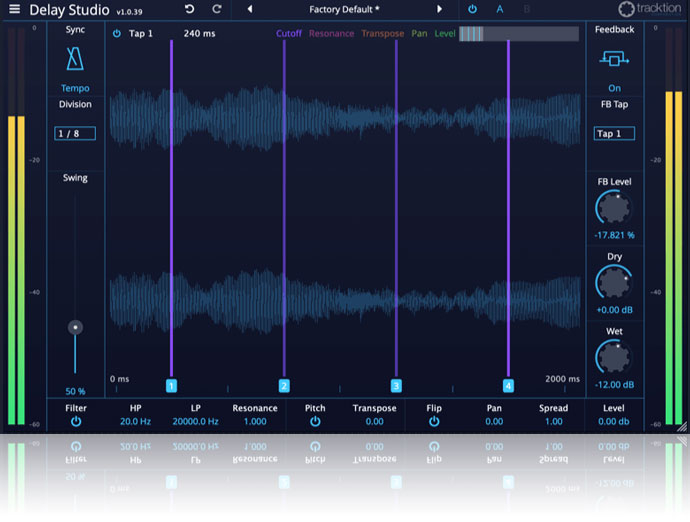This screenshot has height=522, width=690.
Task: Go to the next preset arrow
Action: click(438, 10)
